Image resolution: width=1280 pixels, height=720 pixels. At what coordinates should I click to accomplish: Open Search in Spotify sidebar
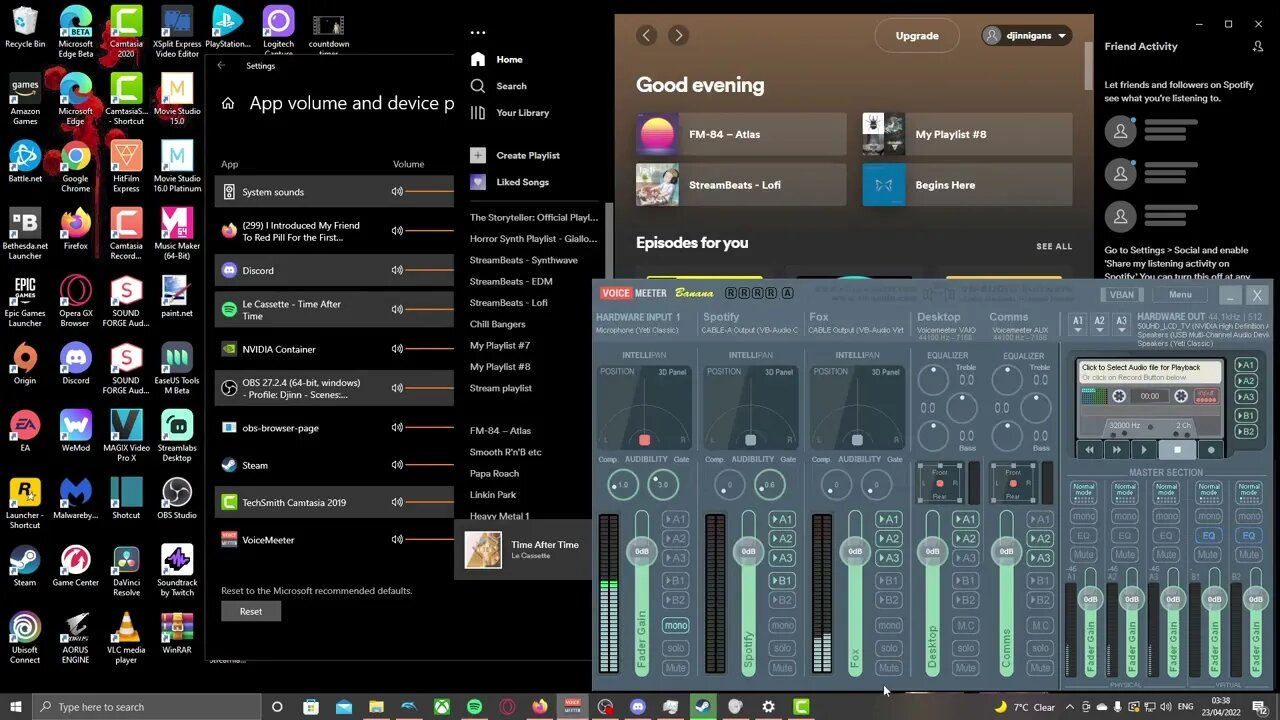(x=511, y=86)
